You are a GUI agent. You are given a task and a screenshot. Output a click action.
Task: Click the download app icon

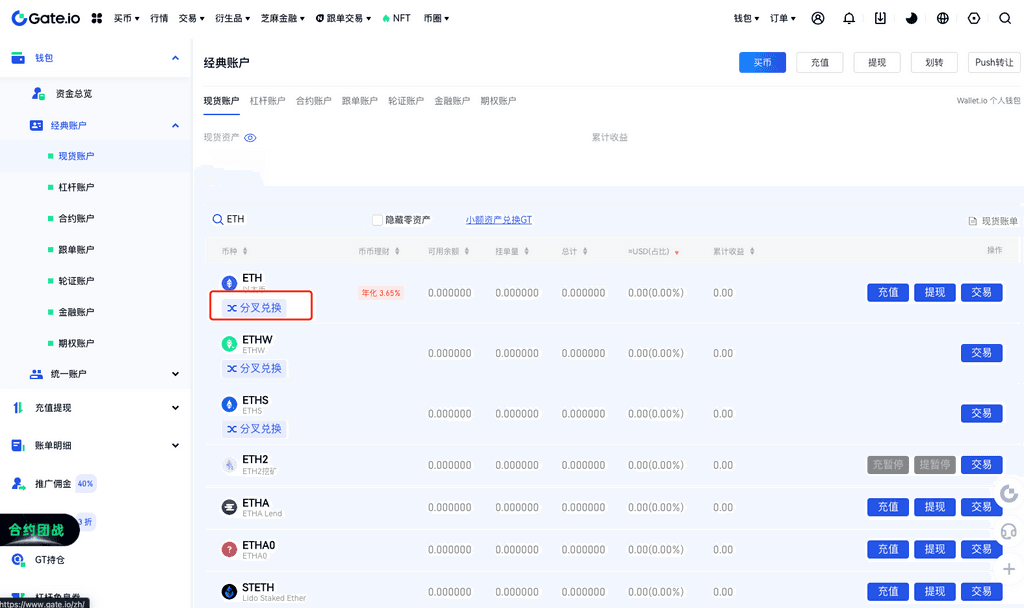880,18
